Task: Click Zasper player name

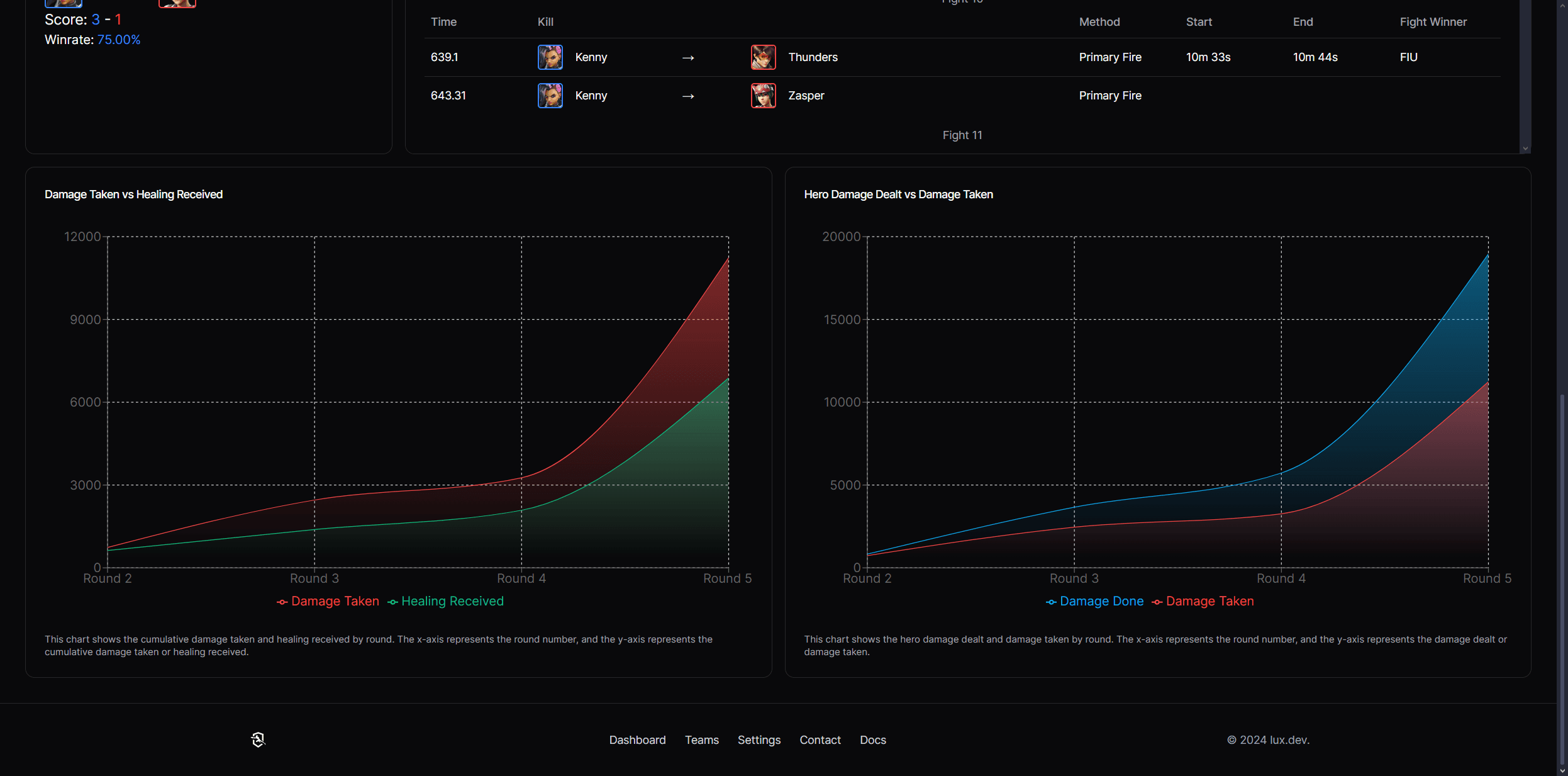Action: pyautogui.click(x=806, y=96)
